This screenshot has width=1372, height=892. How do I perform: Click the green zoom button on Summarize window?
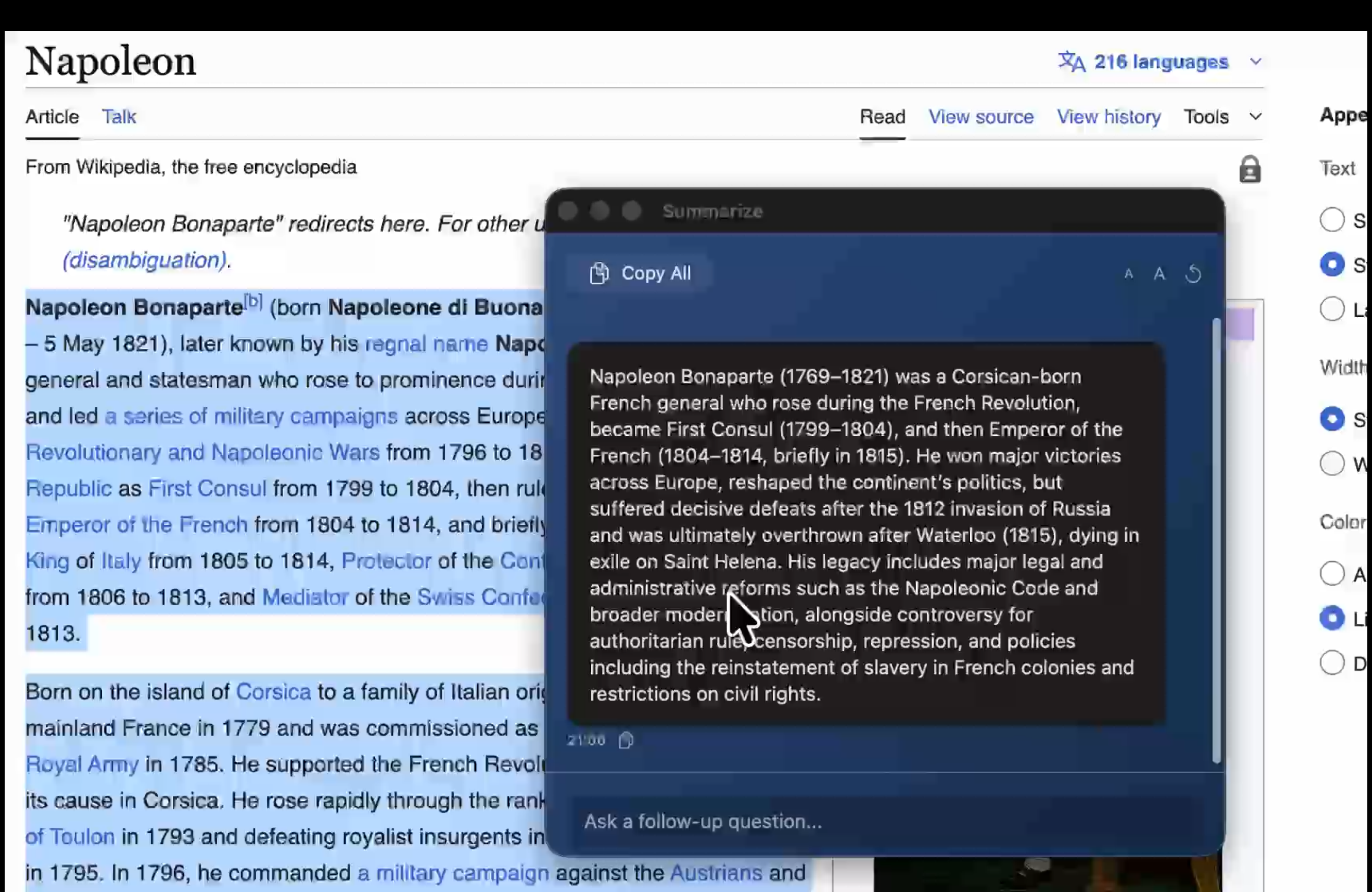click(x=631, y=211)
